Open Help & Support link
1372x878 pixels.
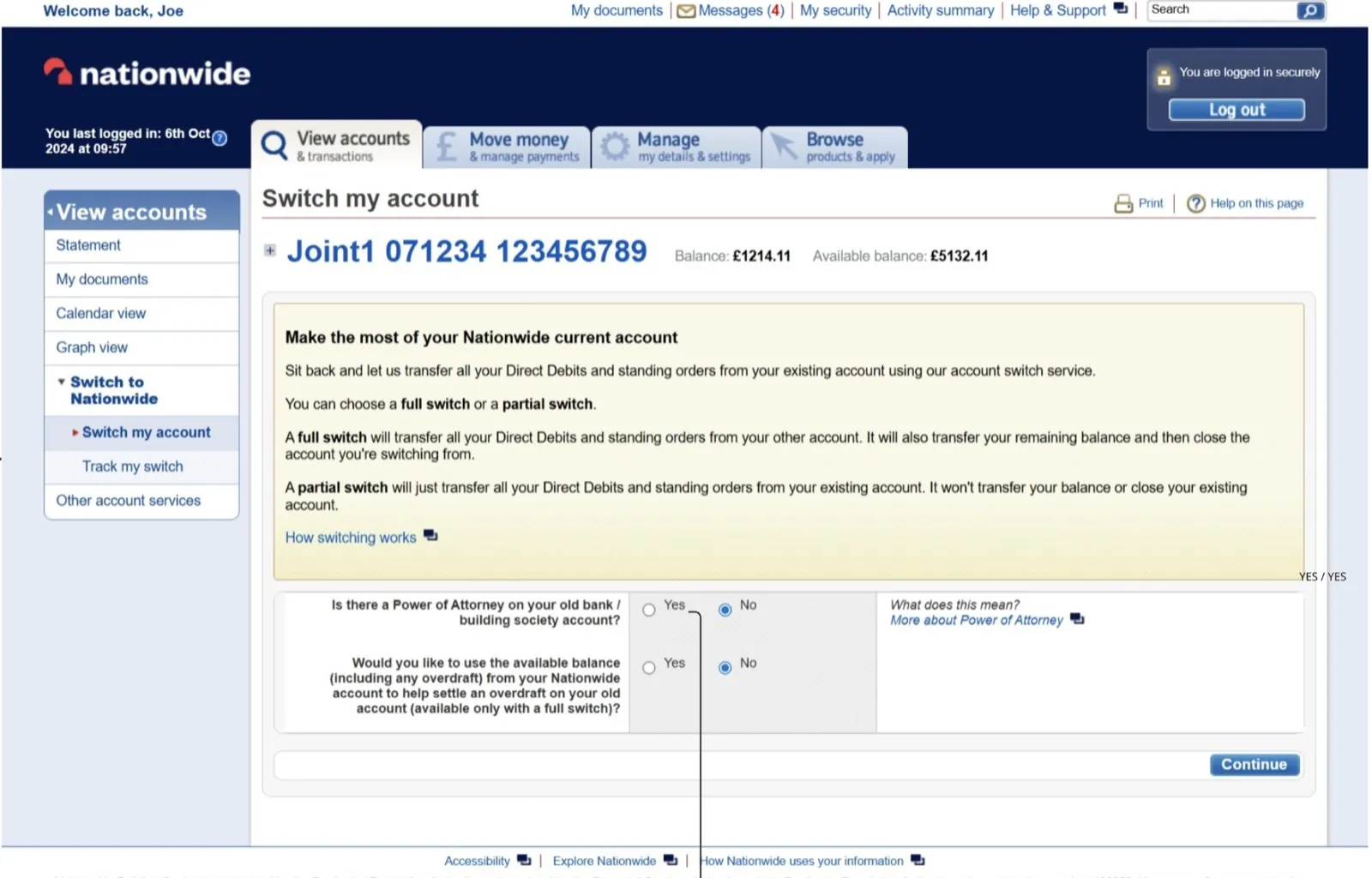coord(1058,10)
